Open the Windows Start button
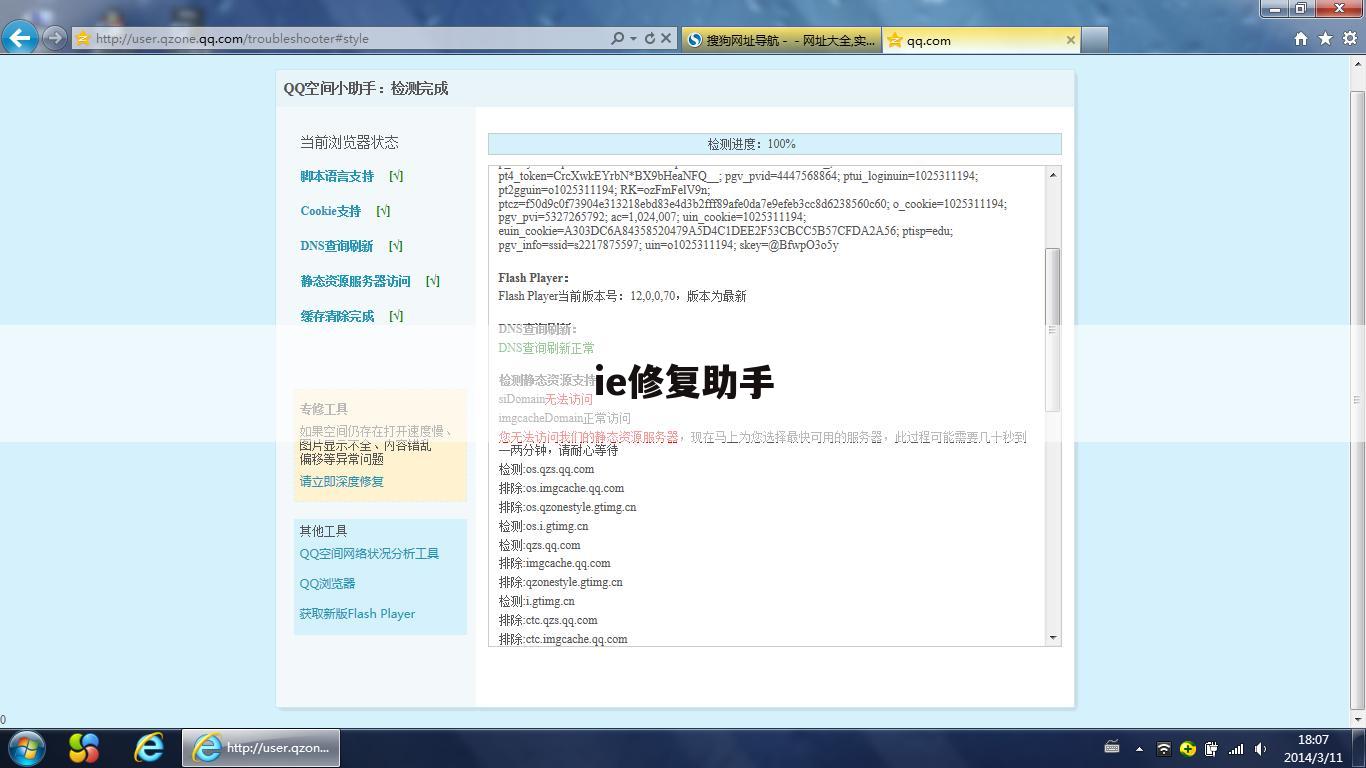This screenshot has height=768, width=1366. click(x=26, y=748)
